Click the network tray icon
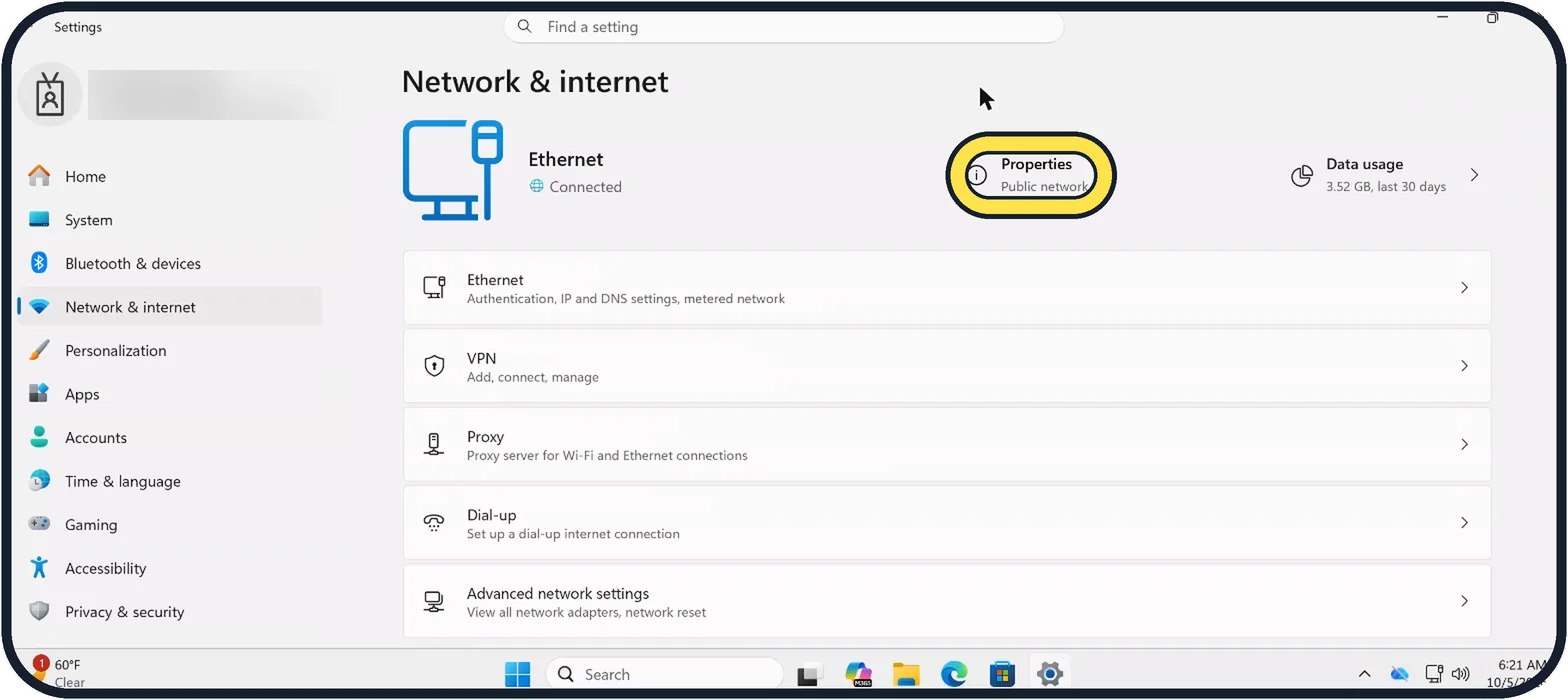The image size is (1568, 700). pos(1434,674)
